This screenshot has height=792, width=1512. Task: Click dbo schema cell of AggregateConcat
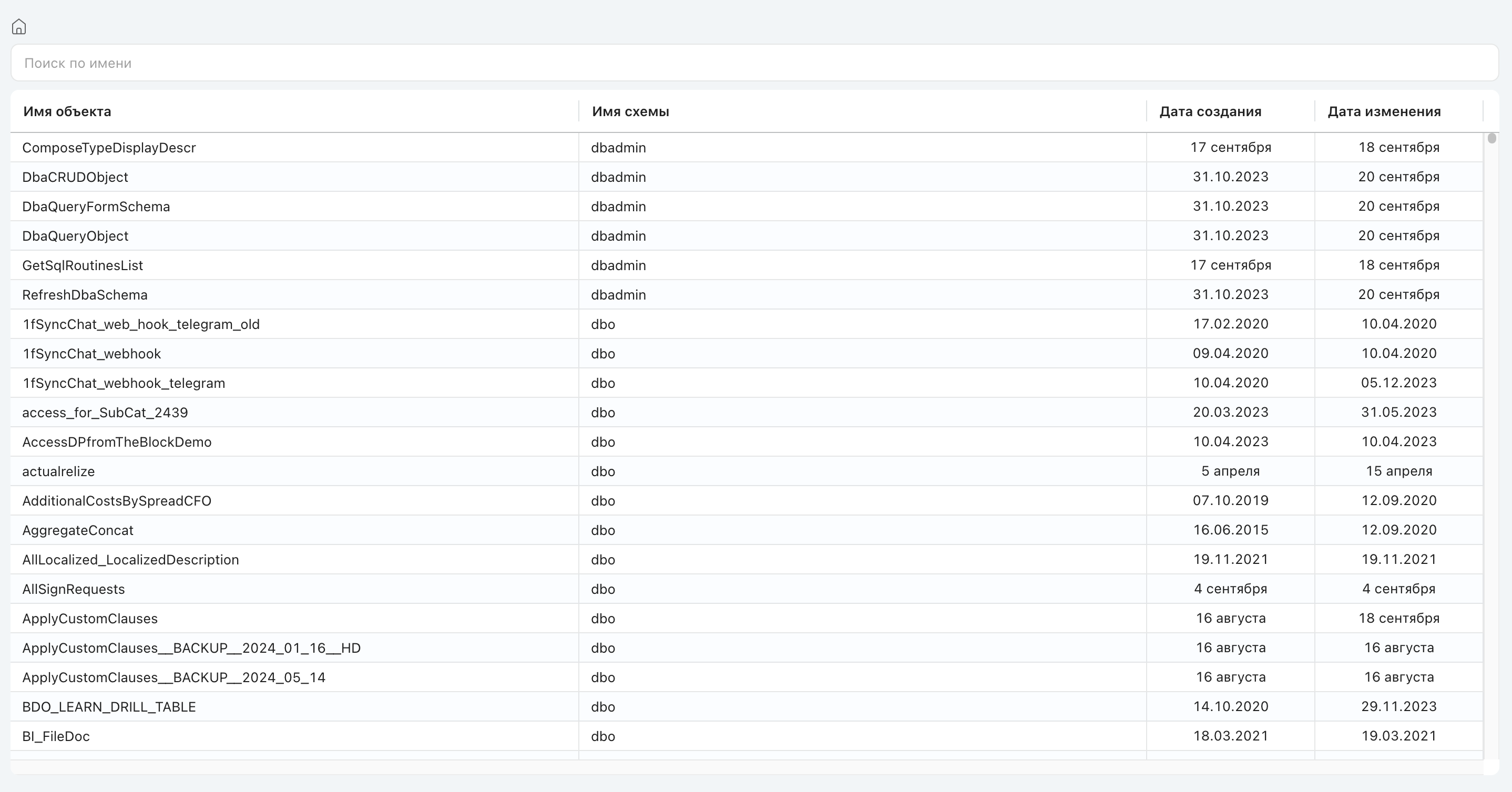pos(862,530)
